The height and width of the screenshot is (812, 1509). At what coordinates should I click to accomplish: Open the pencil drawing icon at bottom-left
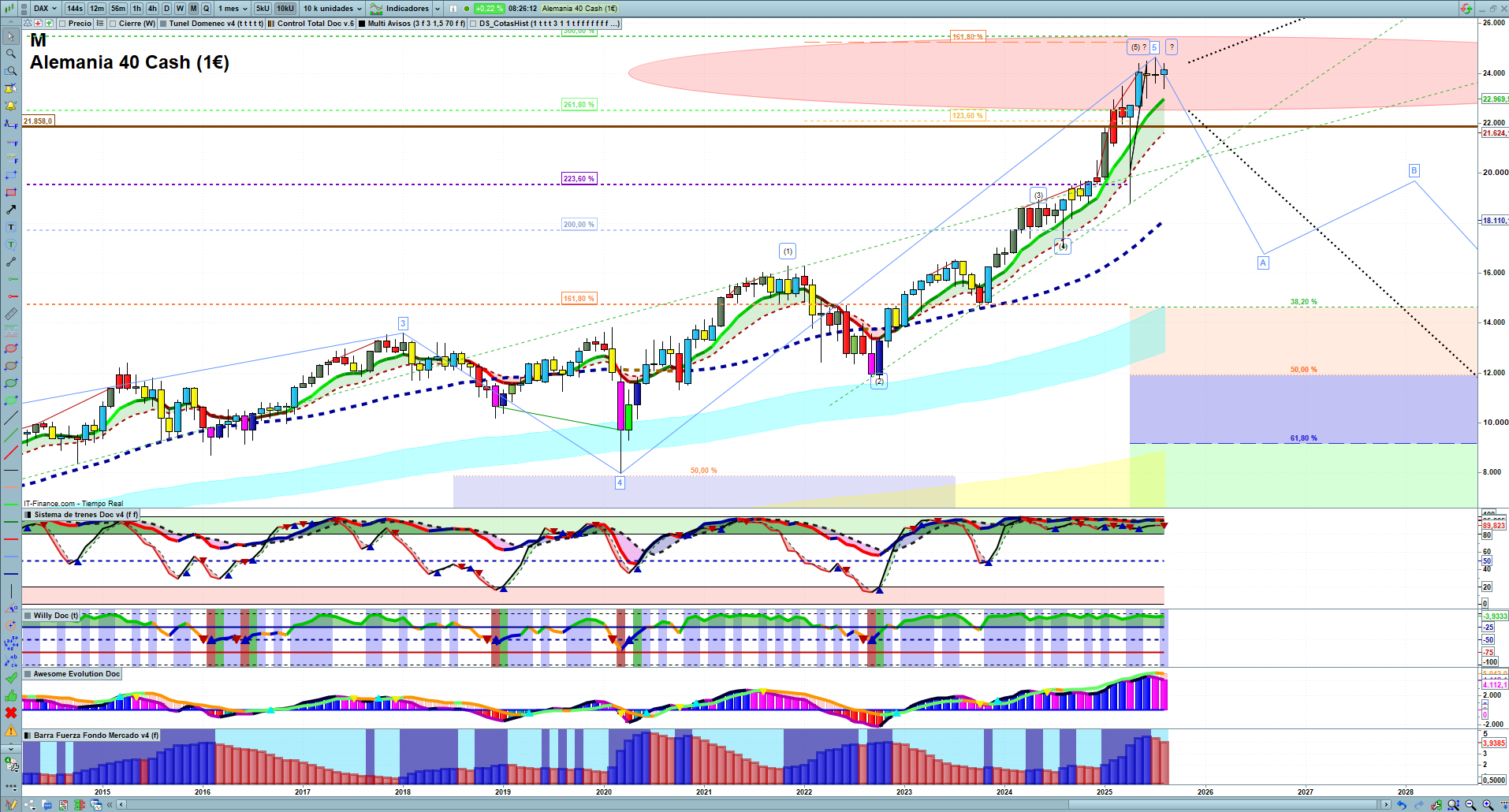coord(9,805)
